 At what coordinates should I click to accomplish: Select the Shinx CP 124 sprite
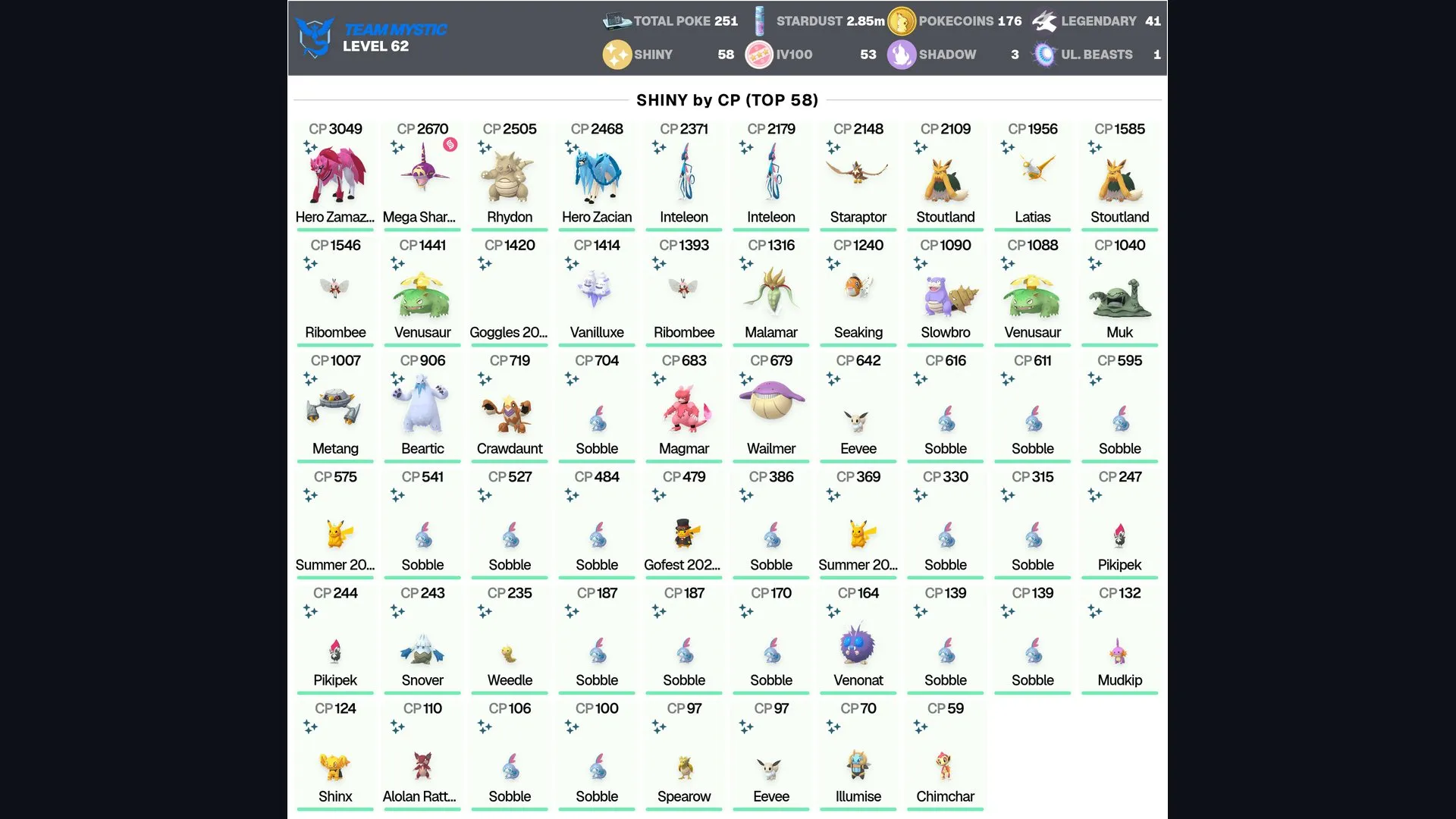click(334, 767)
